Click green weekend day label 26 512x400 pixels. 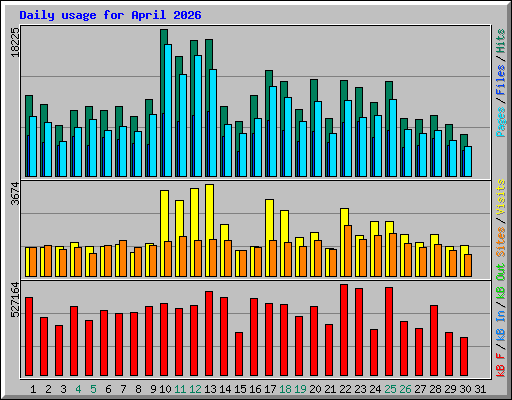coord(405,389)
